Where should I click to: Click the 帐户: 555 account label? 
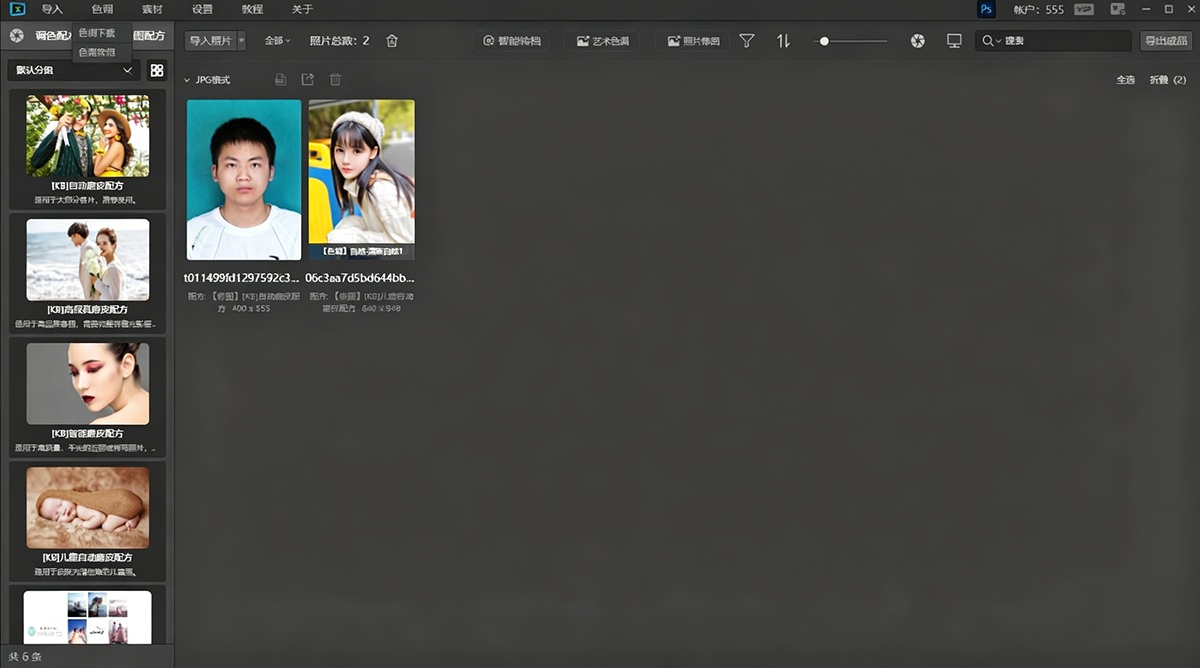point(1038,9)
